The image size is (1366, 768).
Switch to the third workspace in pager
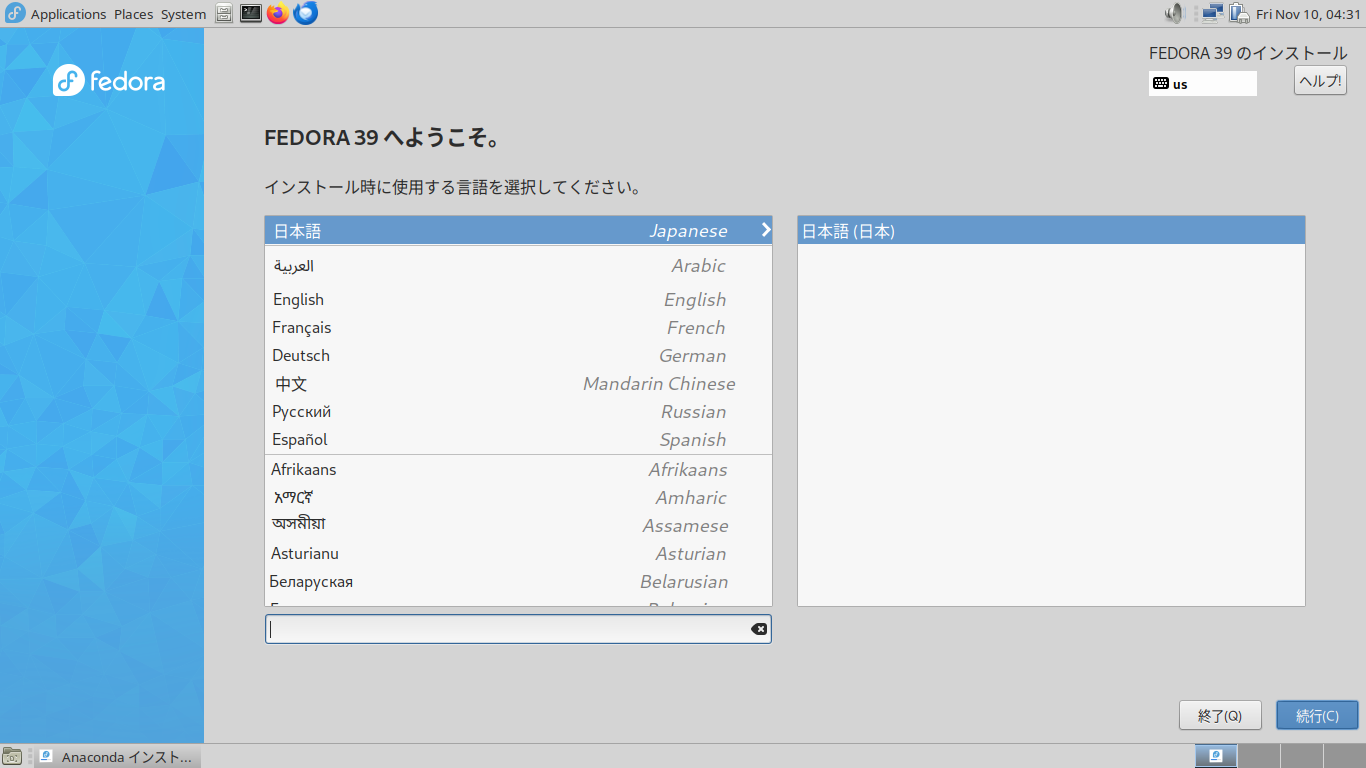[x=1300, y=756]
